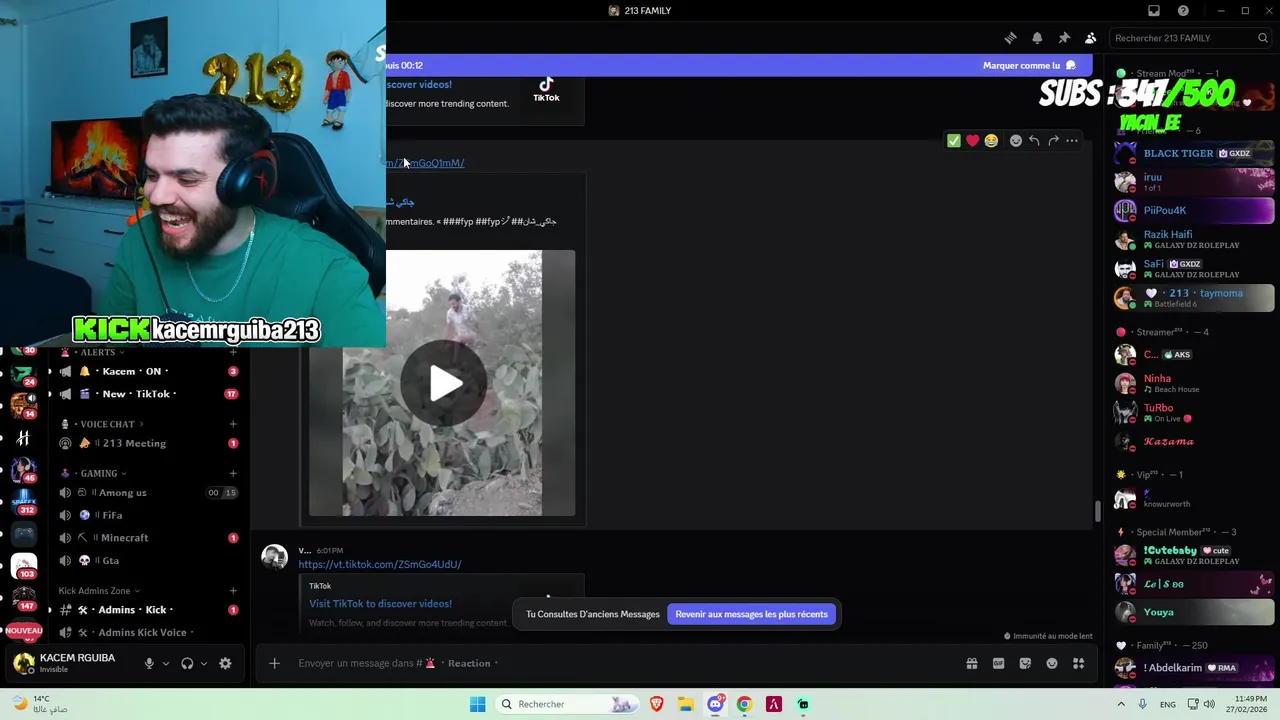Add a channel to VOICE CHAT category
The width and height of the screenshot is (1280, 720).
[x=233, y=424]
